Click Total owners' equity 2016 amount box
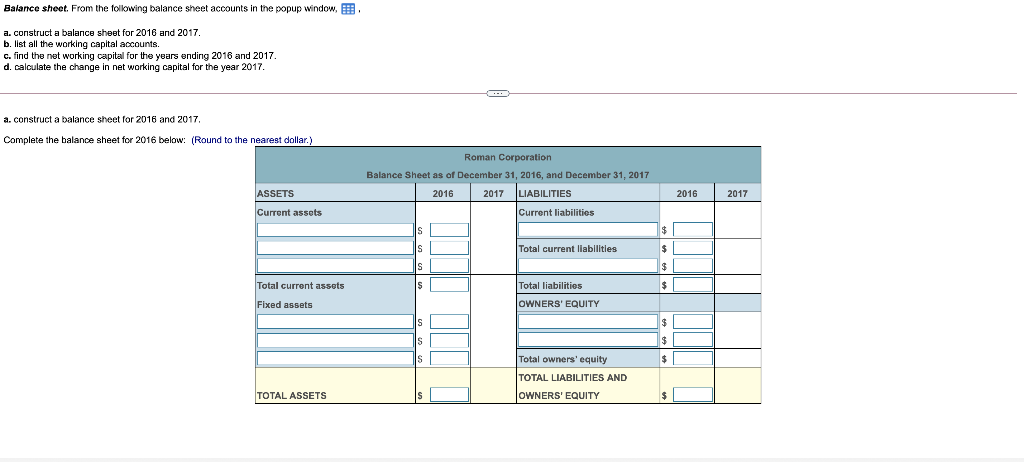This screenshot has width=1024, height=462. tap(693, 358)
